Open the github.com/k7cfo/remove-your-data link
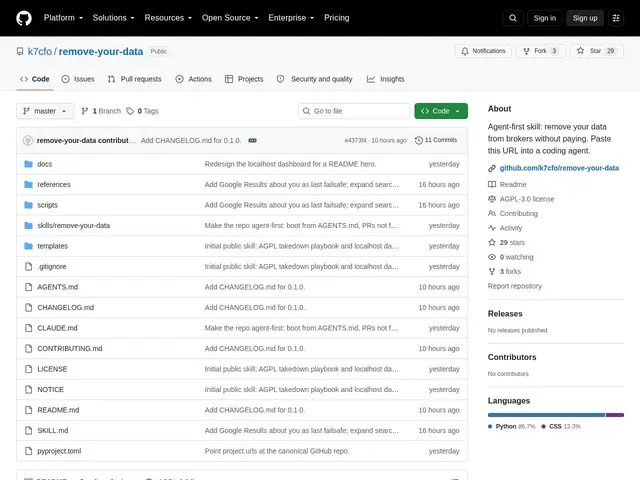The image size is (640, 480). [559, 168]
